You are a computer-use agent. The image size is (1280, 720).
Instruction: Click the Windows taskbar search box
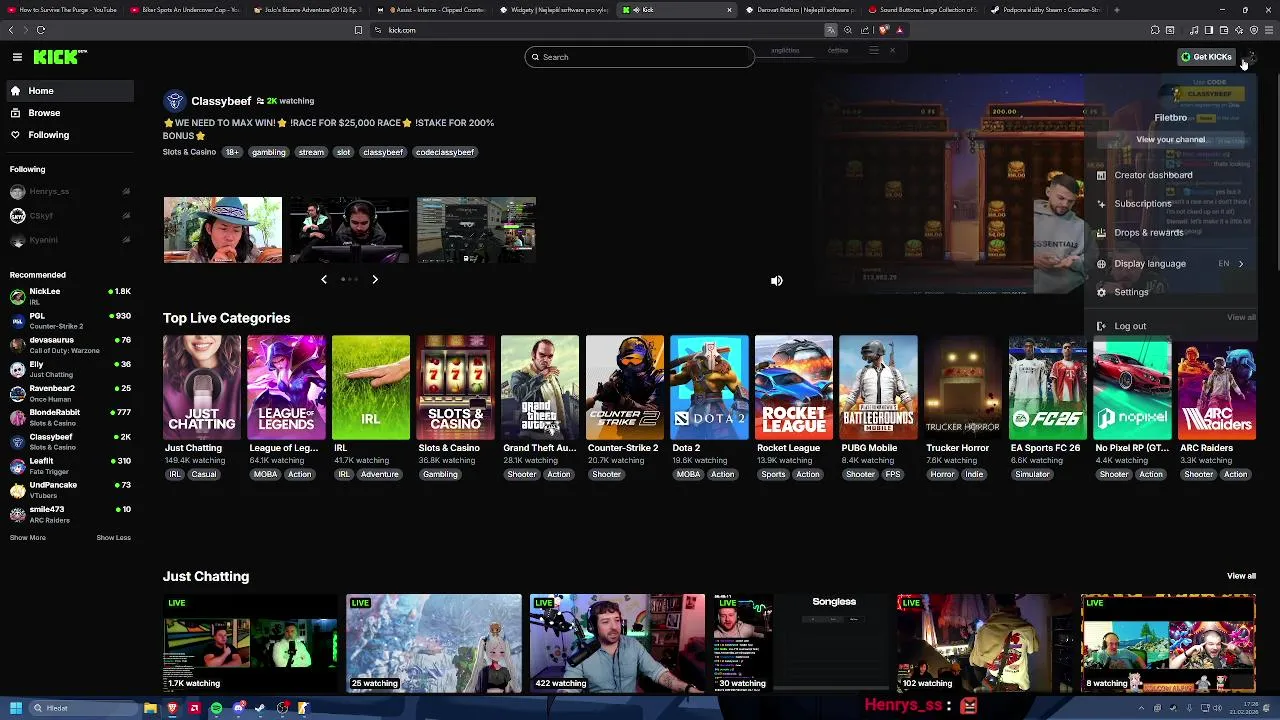[x=82, y=708]
